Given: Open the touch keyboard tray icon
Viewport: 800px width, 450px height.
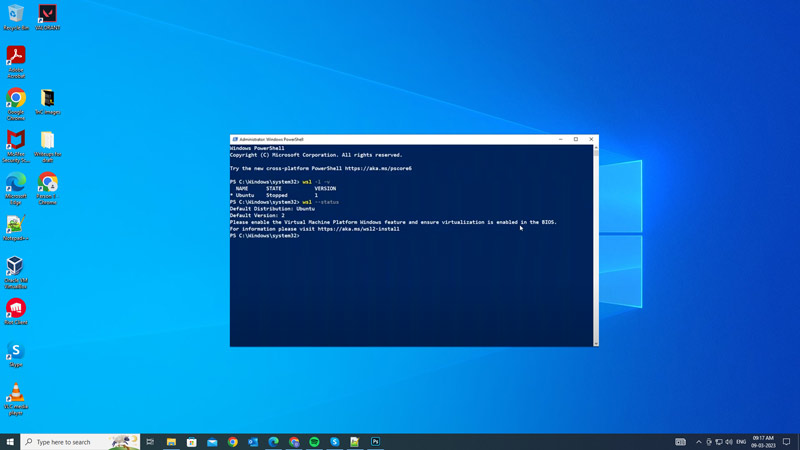Looking at the screenshot, I should click(x=681, y=442).
